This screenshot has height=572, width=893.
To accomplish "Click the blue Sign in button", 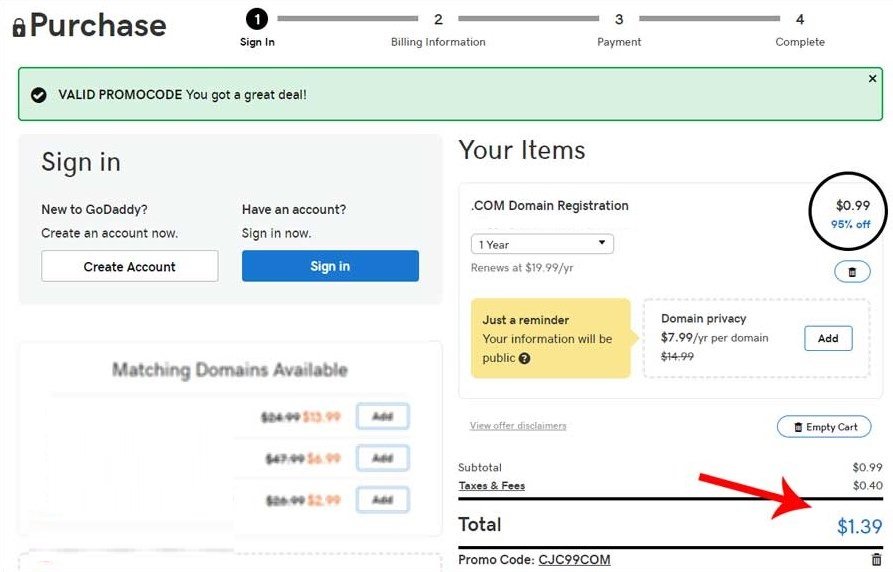I will [x=330, y=266].
